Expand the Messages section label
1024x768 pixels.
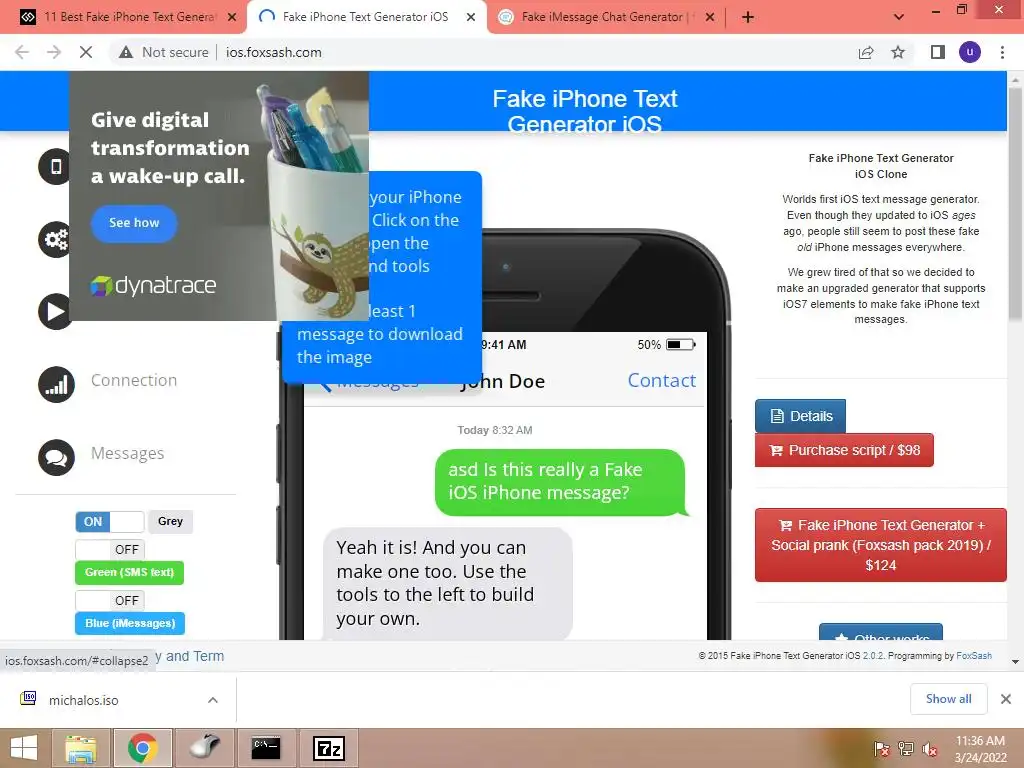pos(127,453)
